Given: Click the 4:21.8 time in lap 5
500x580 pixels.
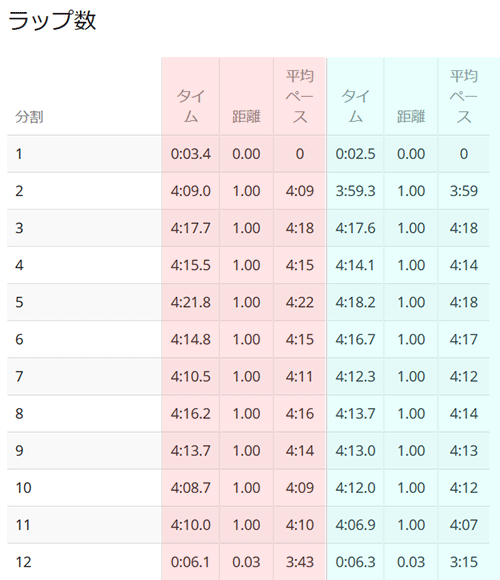Looking at the screenshot, I should (x=191, y=303).
